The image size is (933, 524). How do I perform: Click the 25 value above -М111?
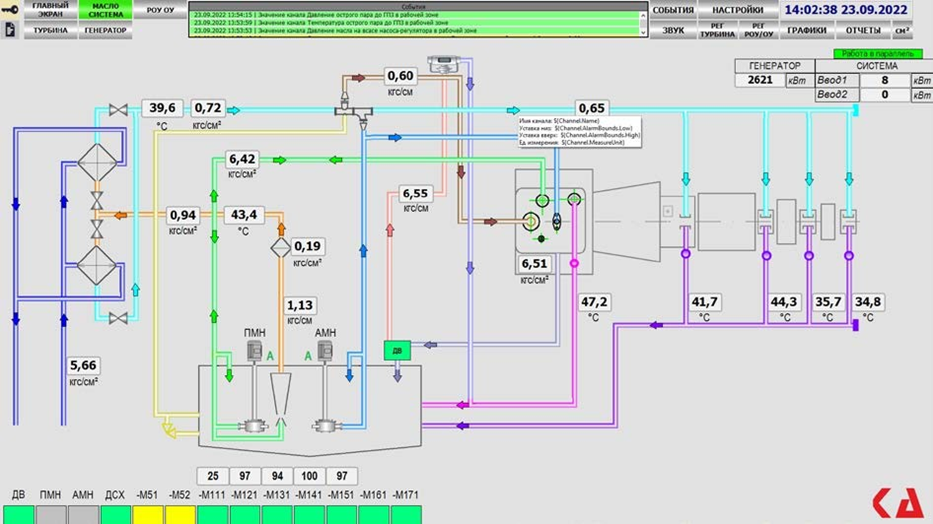(x=212, y=476)
